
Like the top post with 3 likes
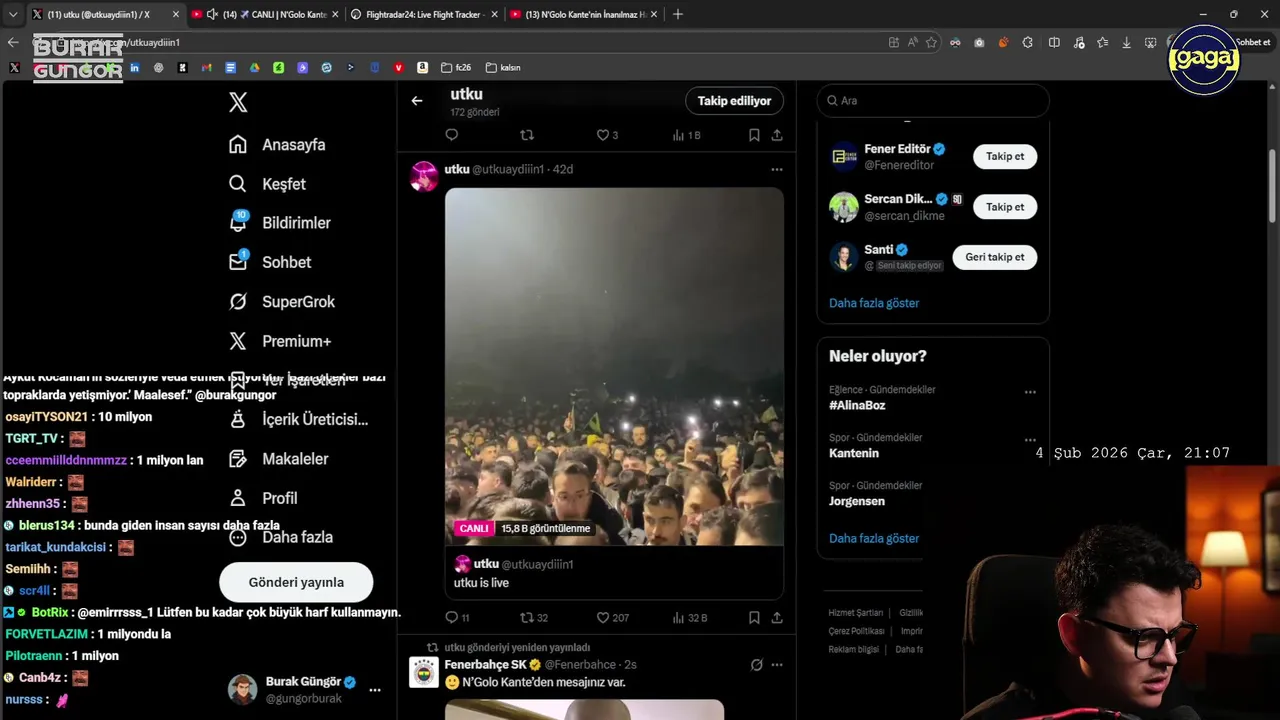tap(603, 135)
